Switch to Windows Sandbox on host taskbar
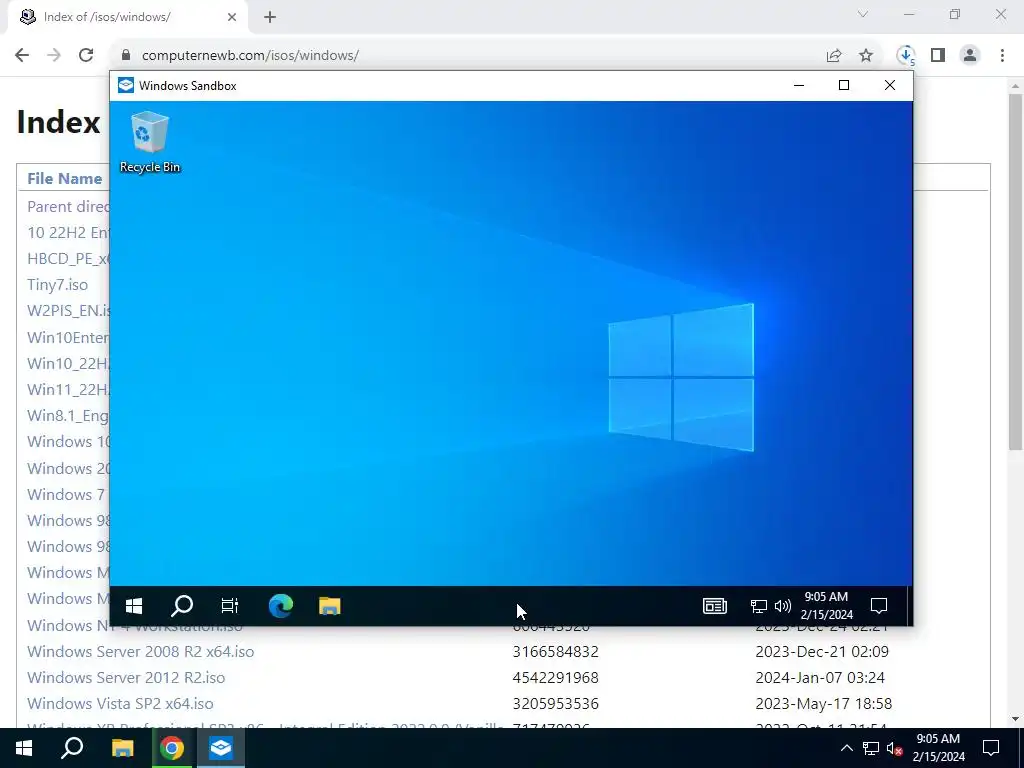The image size is (1024, 768). tap(221, 748)
